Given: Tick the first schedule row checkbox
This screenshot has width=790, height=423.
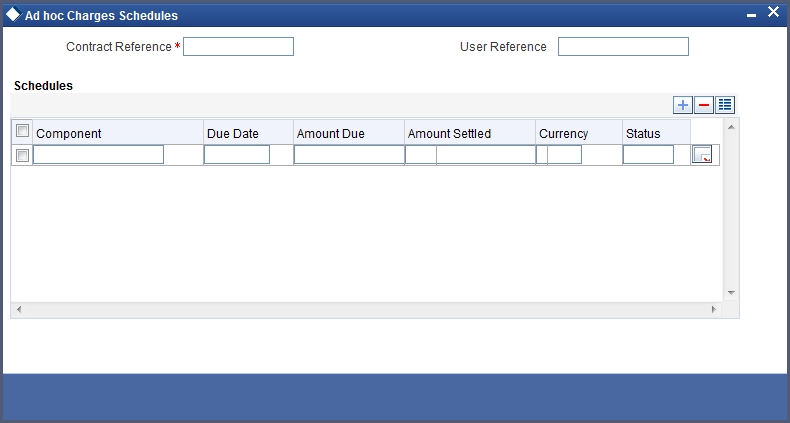Looking at the screenshot, I should pyautogui.click(x=22, y=155).
